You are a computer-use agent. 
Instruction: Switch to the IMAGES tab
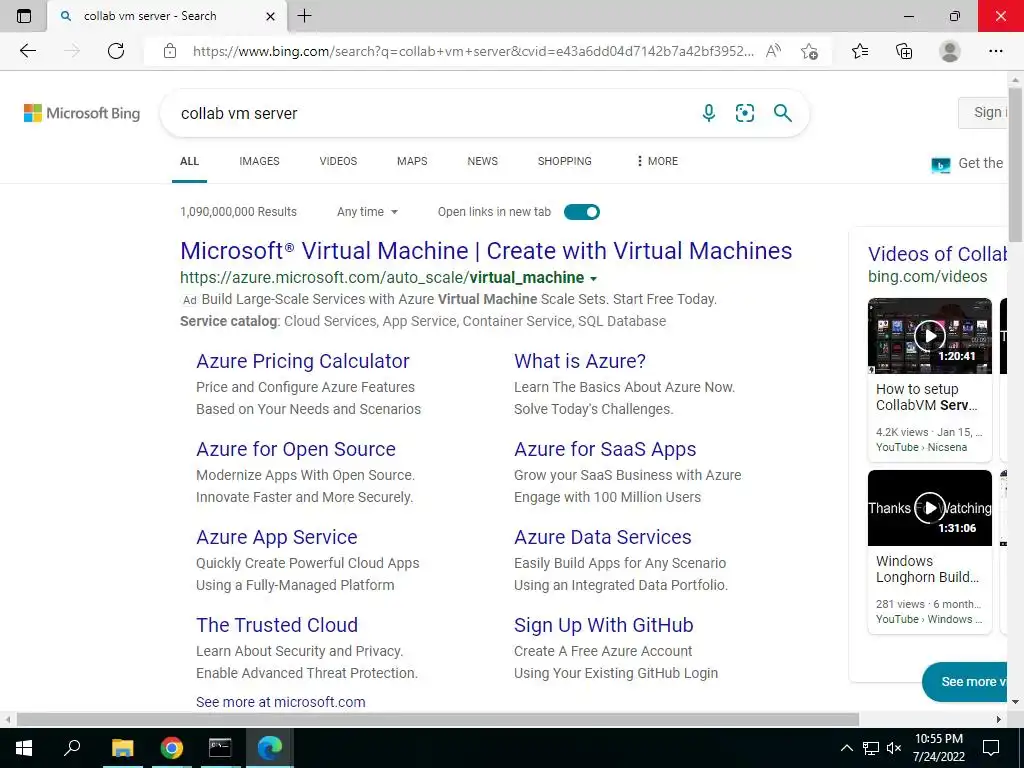click(x=259, y=161)
